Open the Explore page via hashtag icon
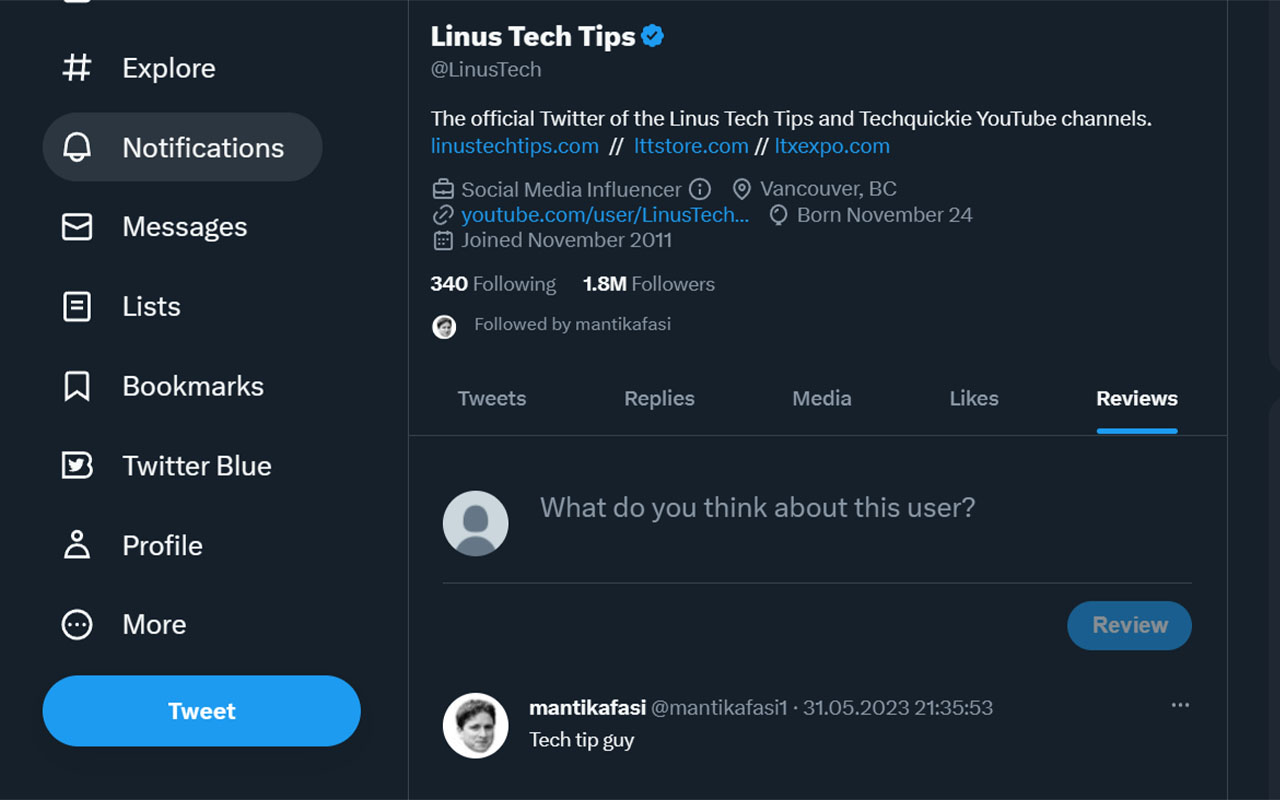 (78, 68)
